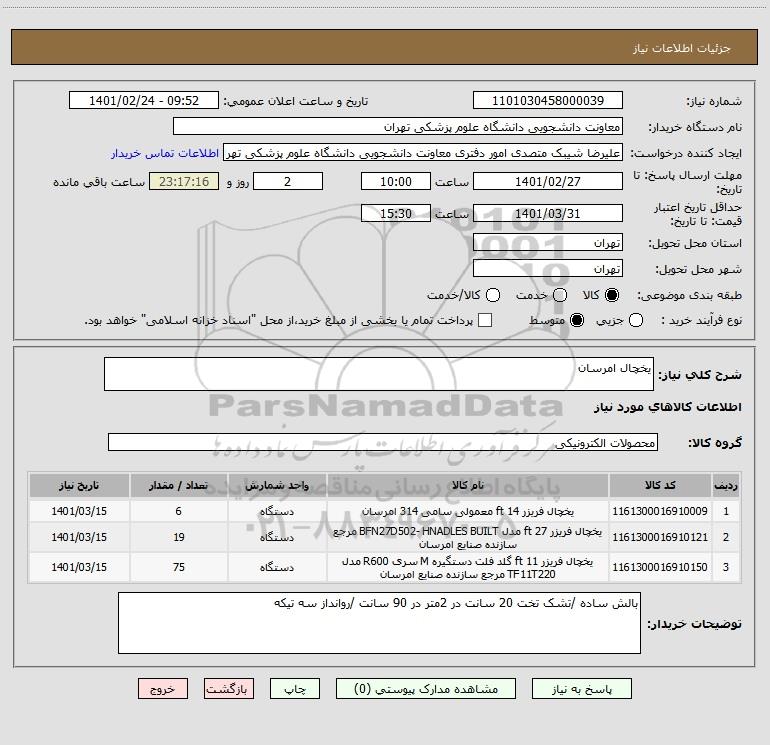Viewport: 770px width, 745px height.
Task: Click quantity cell showing 75
Action: click(x=178, y=567)
